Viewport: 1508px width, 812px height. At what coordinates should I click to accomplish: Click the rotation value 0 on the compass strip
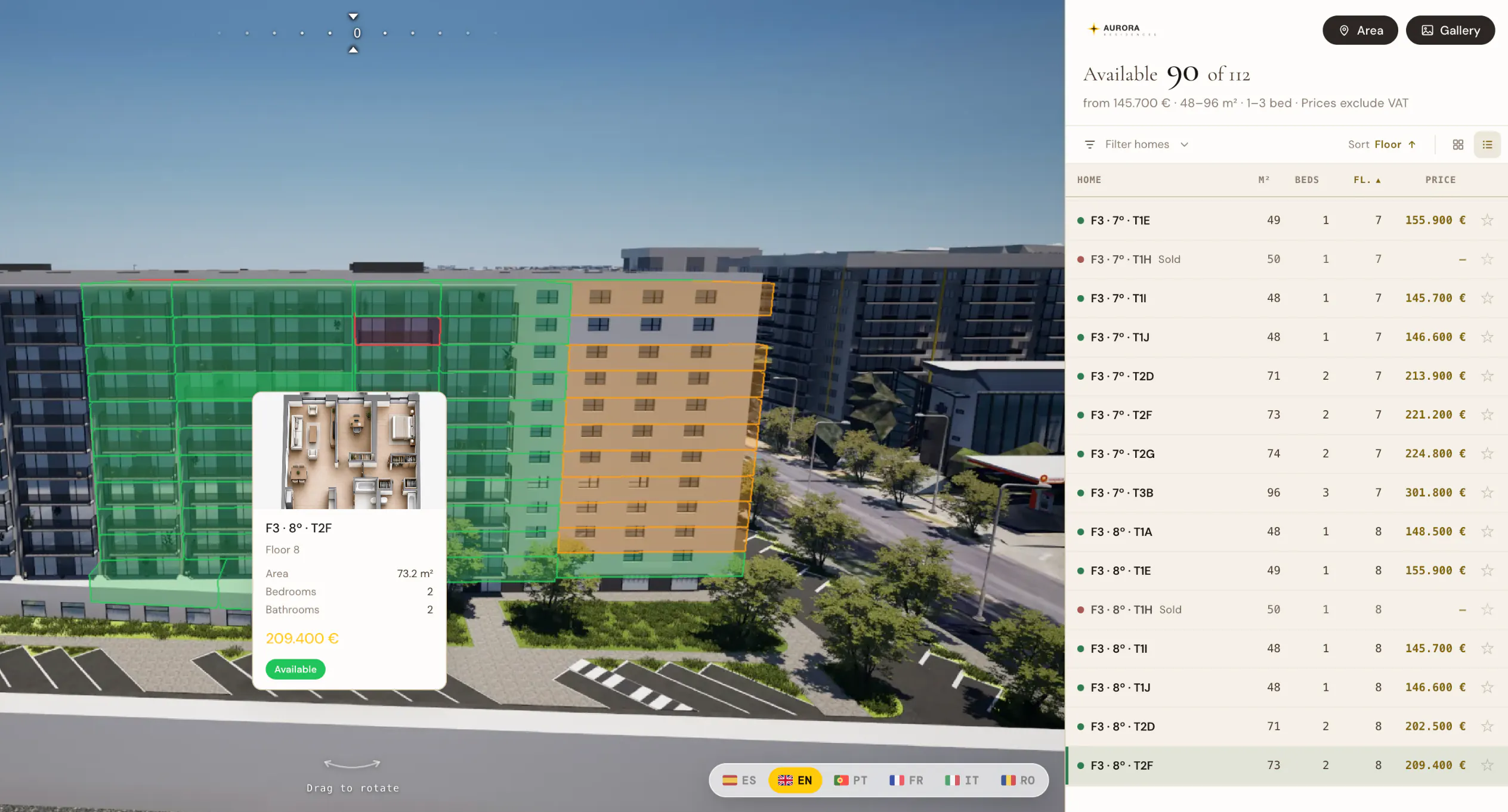click(x=357, y=33)
